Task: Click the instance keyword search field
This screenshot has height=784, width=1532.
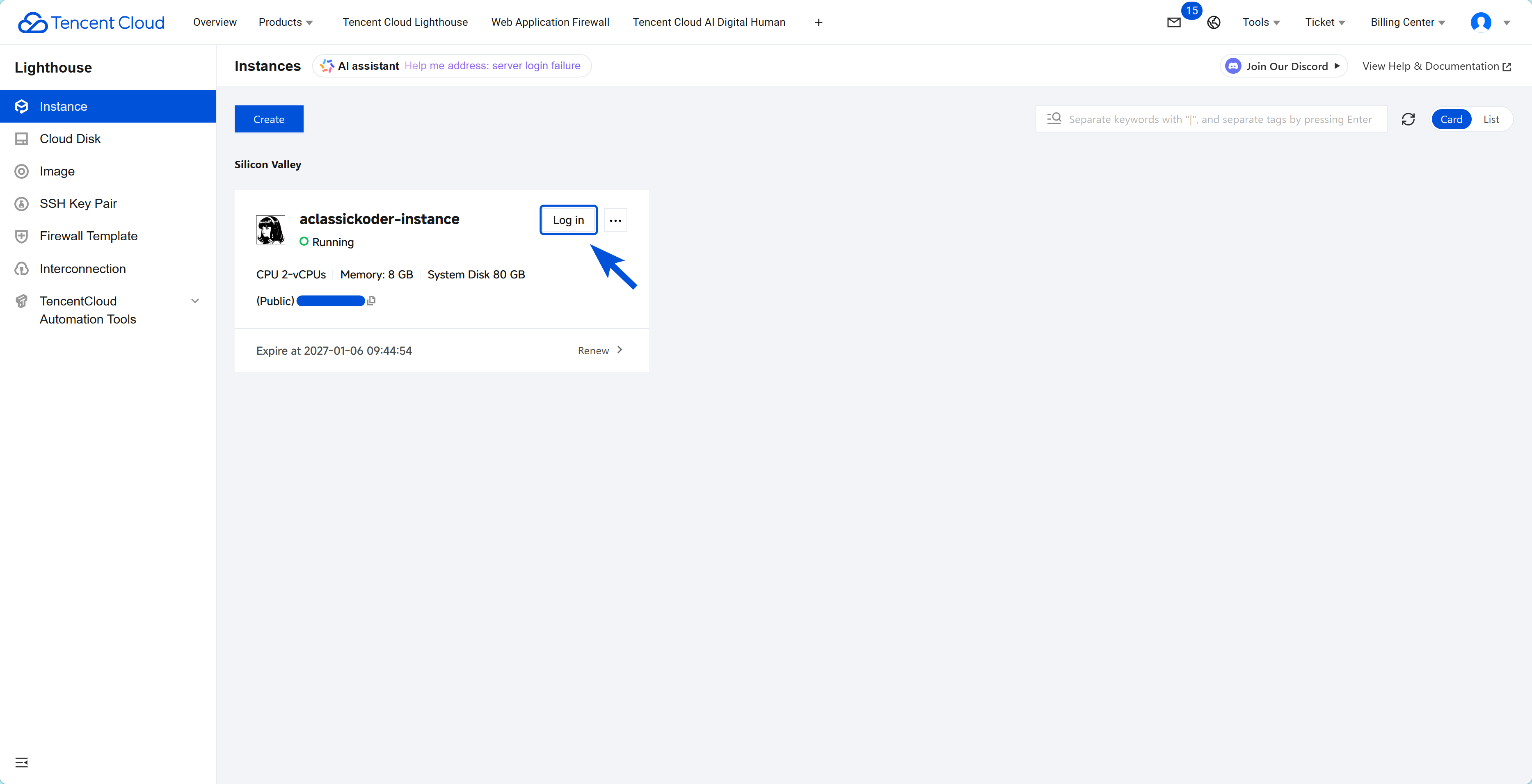Action: (x=1212, y=119)
